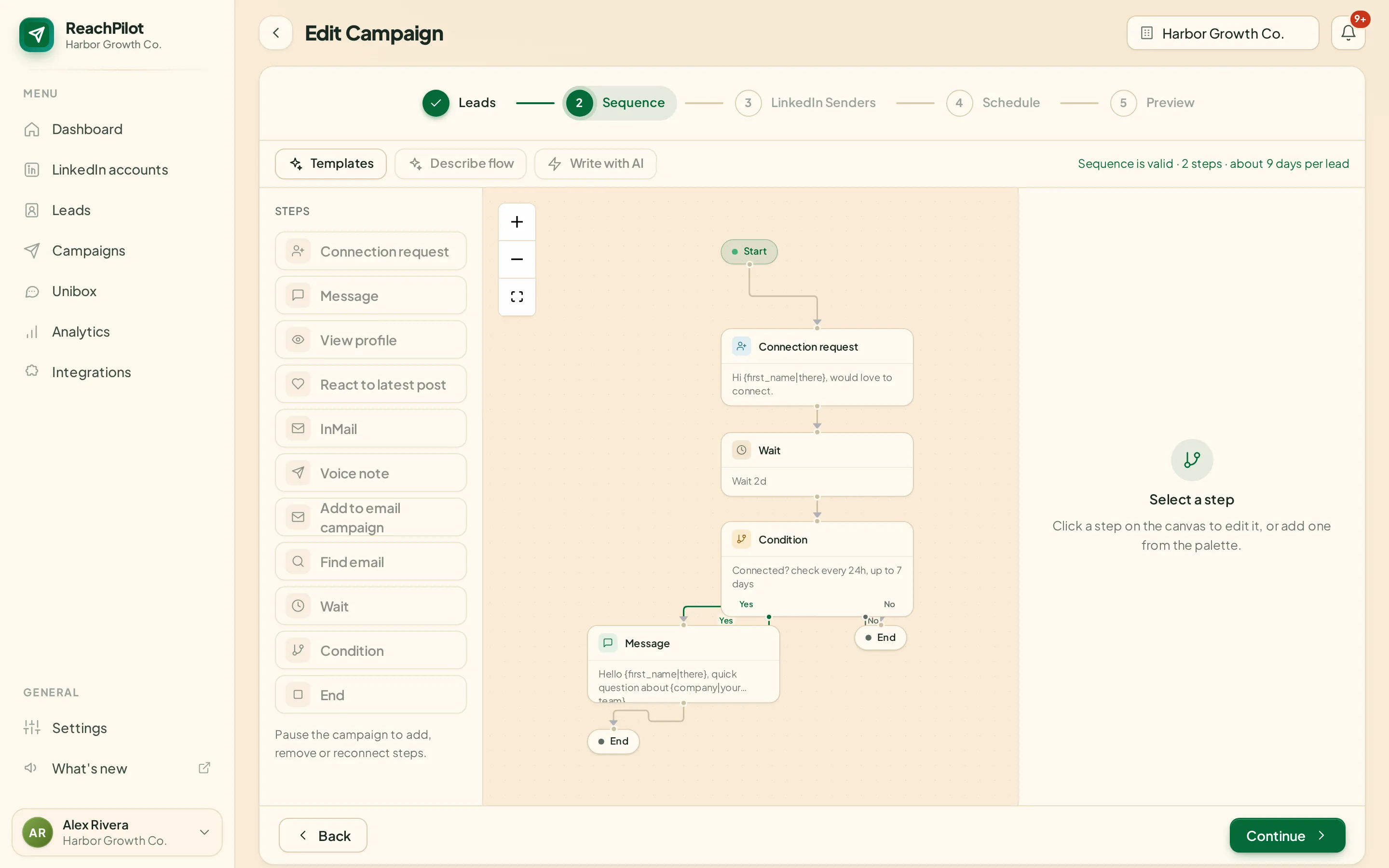Viewport: 1389px width, 868px height.
Task: Zoom in on the sequence canvas
Action: (517, 222)
